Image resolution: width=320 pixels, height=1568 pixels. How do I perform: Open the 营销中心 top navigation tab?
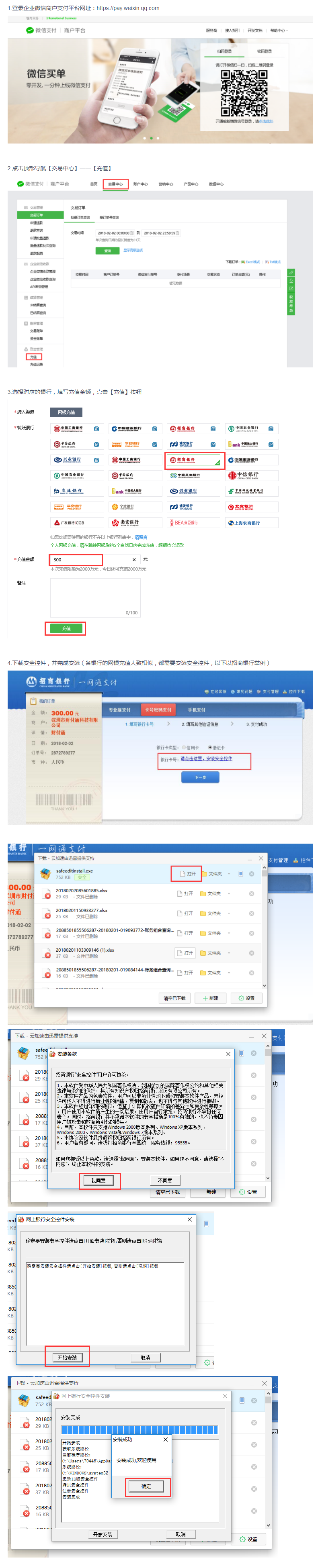pyautogui.click(x=166, y=184)
